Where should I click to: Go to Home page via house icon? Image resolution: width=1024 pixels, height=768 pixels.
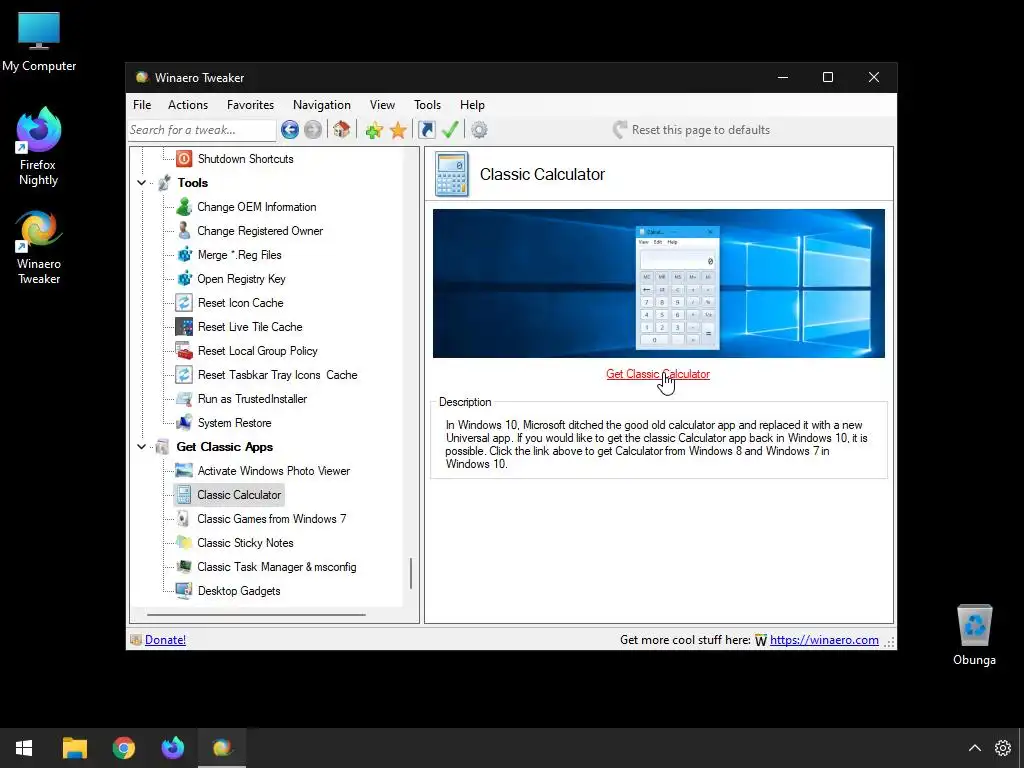tap(342, 129)
